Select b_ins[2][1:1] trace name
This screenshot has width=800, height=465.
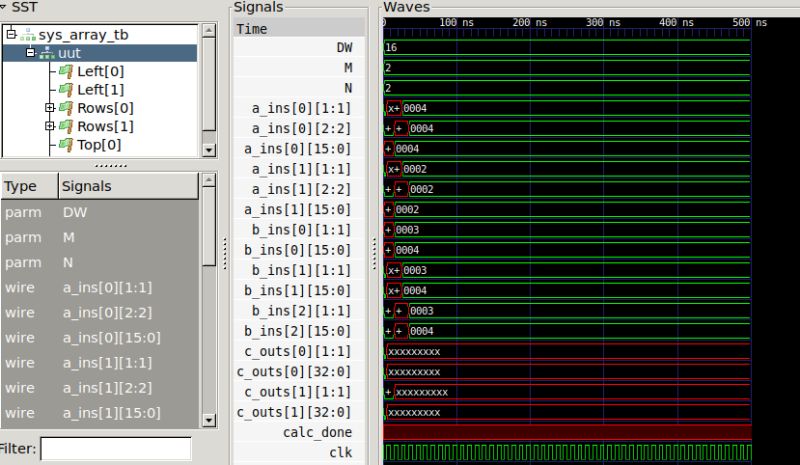[x=302, y=311]
